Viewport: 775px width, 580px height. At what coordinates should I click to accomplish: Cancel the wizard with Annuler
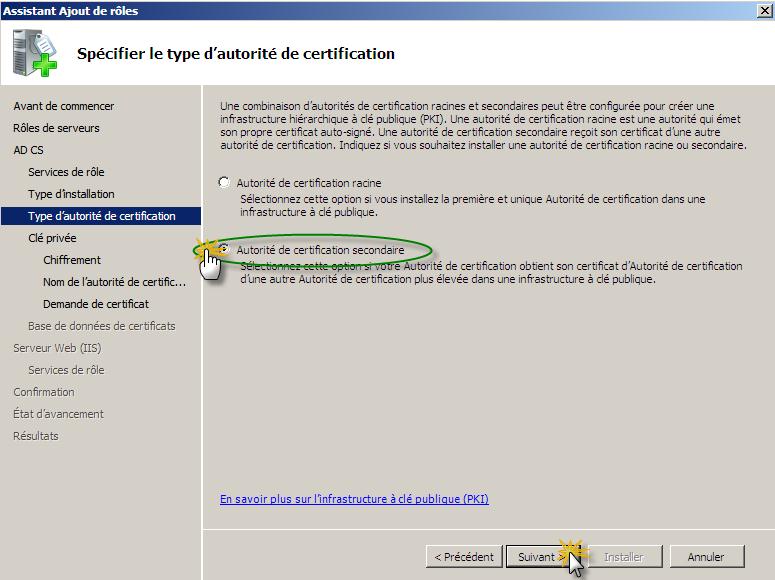tap(706, 557)
